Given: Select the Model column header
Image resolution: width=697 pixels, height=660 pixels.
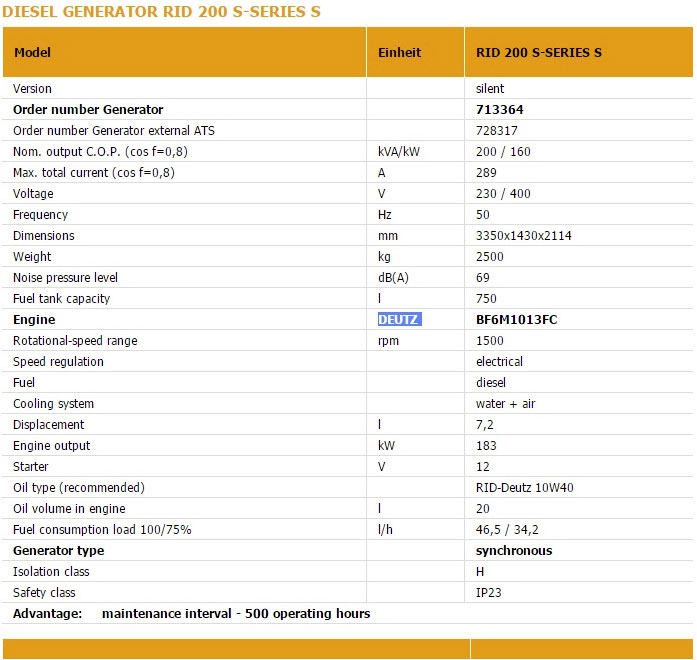Looking at the screenshot, I should [x=32, y=52].
